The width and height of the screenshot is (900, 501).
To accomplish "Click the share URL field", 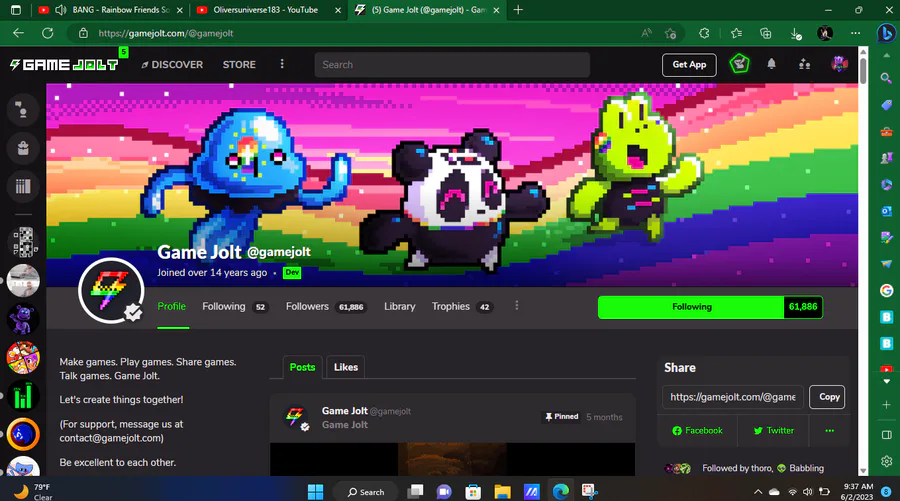I will 732,397.
